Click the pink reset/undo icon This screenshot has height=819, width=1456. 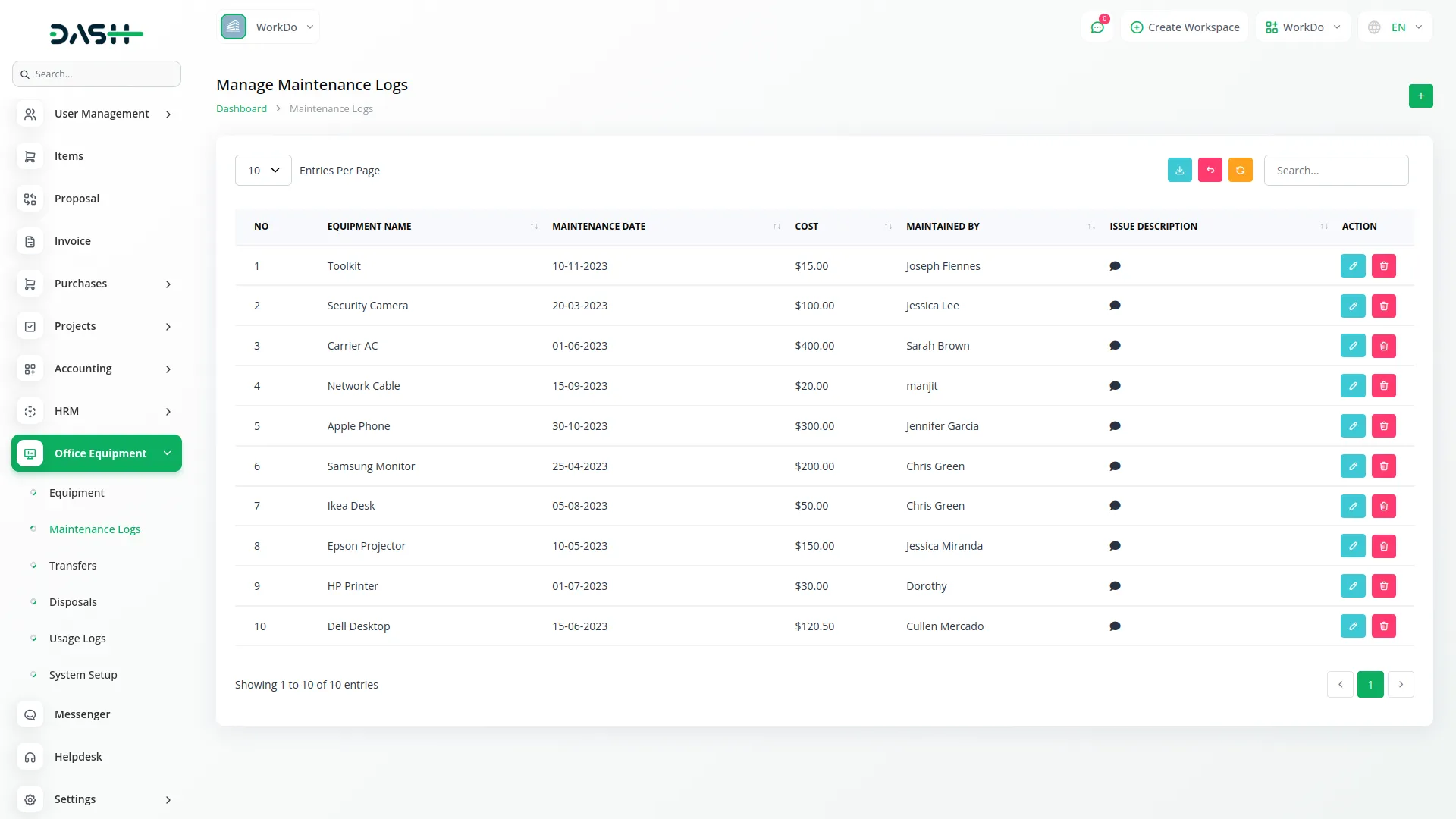1210,171
